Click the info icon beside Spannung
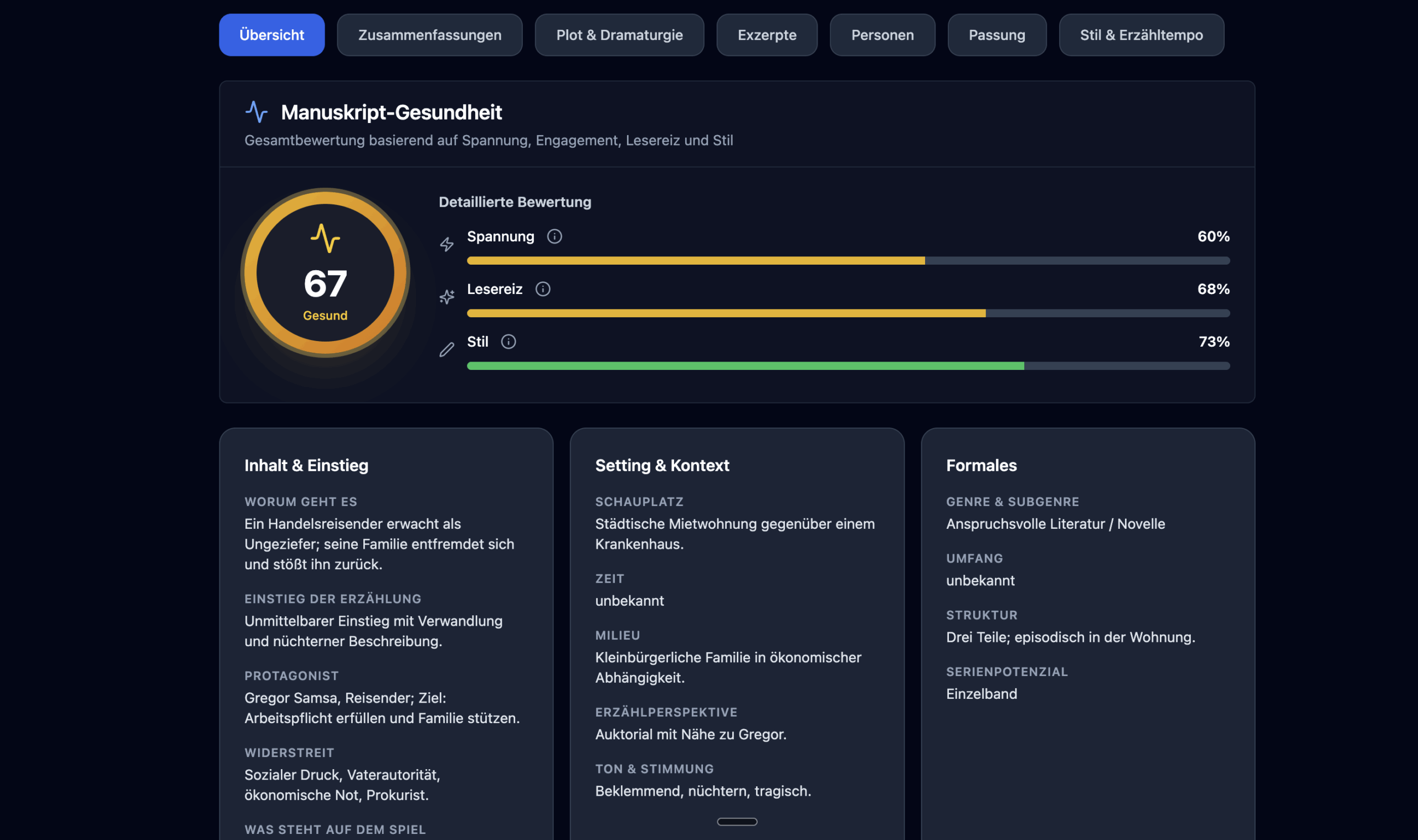Image resolution: width=1418 pixels, height=840 pixels. coord(554,236)
